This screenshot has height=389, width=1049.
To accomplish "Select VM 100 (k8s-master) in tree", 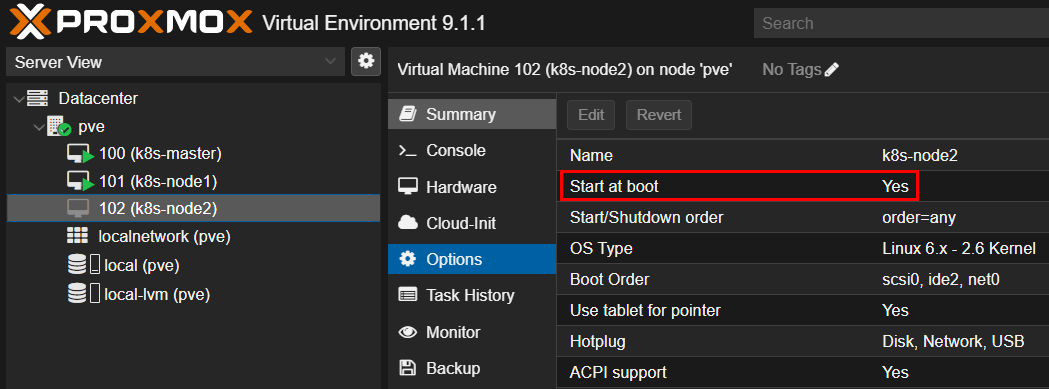I will pos(193,153).
